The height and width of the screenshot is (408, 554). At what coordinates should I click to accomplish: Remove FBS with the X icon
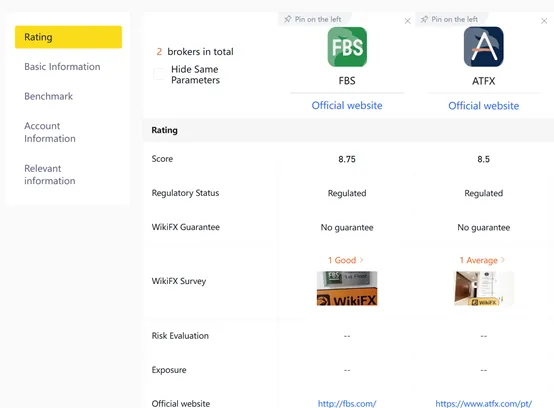pos(407,21)
